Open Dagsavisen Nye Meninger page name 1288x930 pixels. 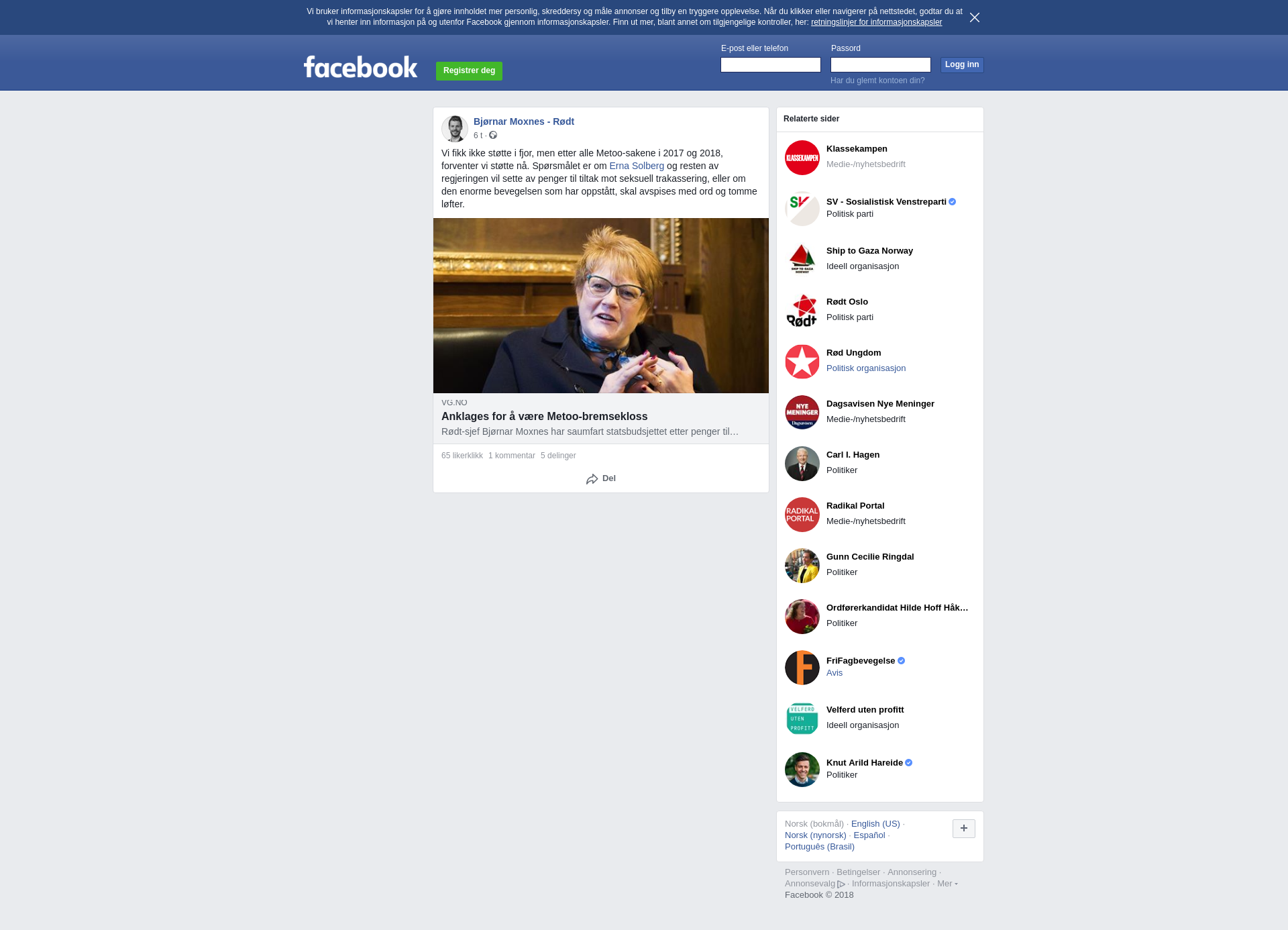click(880, 404)
